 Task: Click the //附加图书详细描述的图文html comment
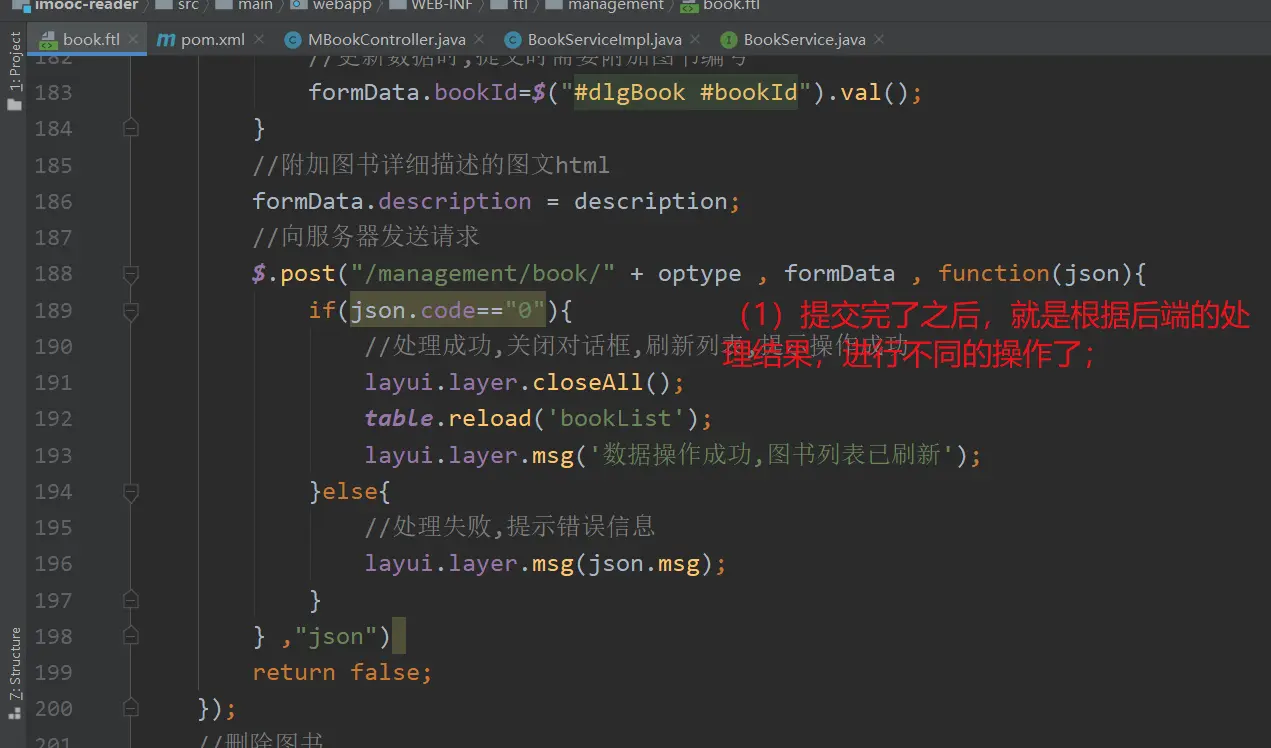431,165
